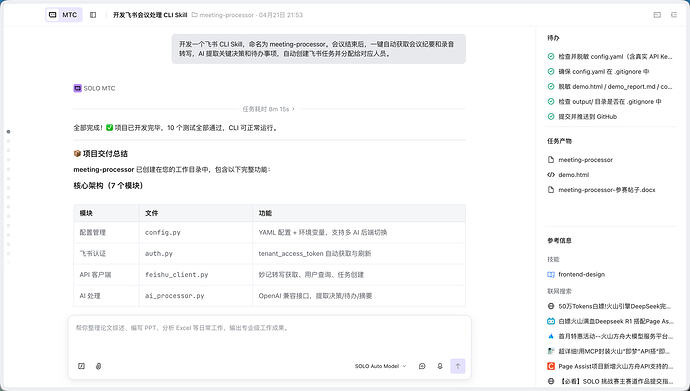Click the conversation title 开发飞书会议处理 CLI Skill
This screenshot has height=391, width=690.
pyautogui.click(x=150, y=15)
